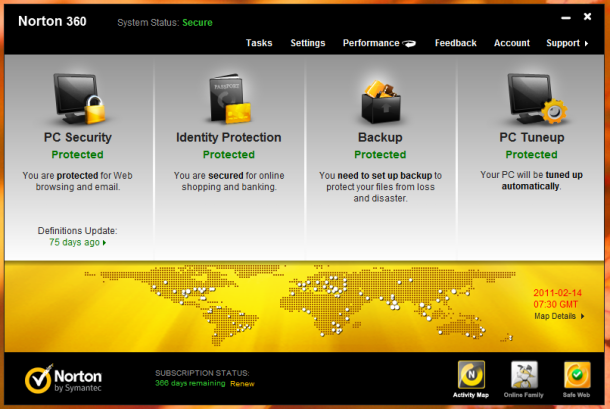Open the Safe Web icon

click(577, 375)
